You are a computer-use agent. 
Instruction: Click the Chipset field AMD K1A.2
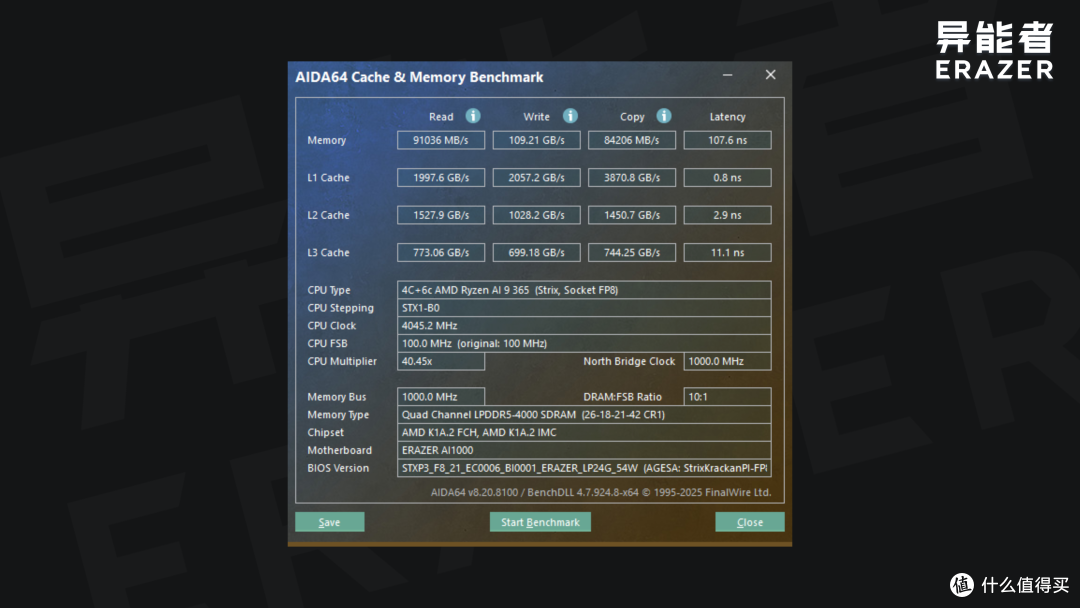[x=584, y=432]
